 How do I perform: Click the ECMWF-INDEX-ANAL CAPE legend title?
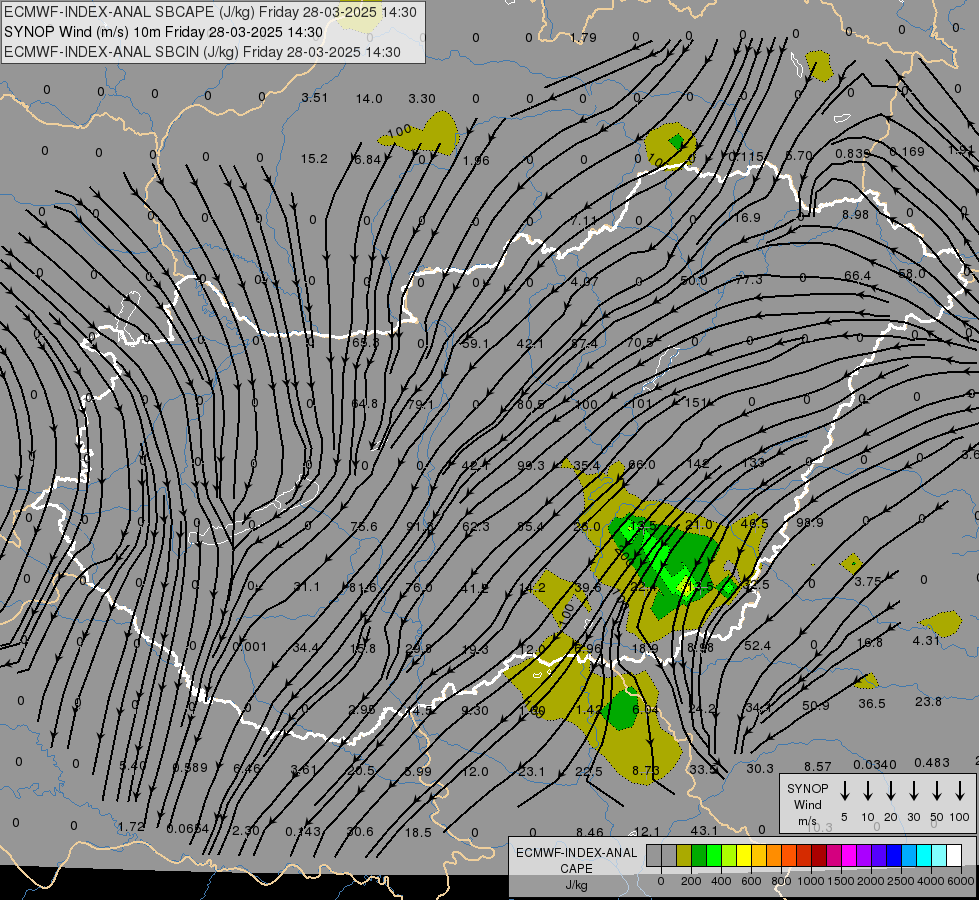point(576,860)
